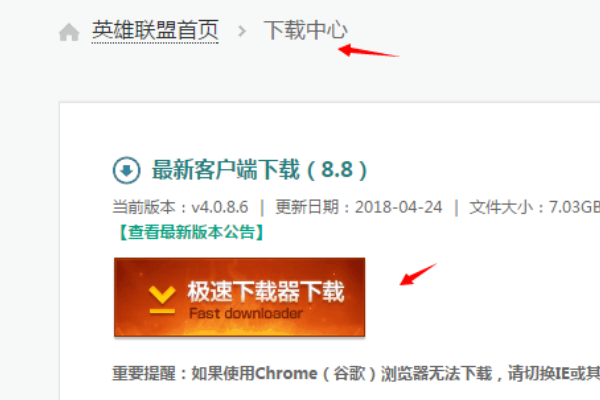Click the breadcrumb chevron separator arrow

pos(241,31)
